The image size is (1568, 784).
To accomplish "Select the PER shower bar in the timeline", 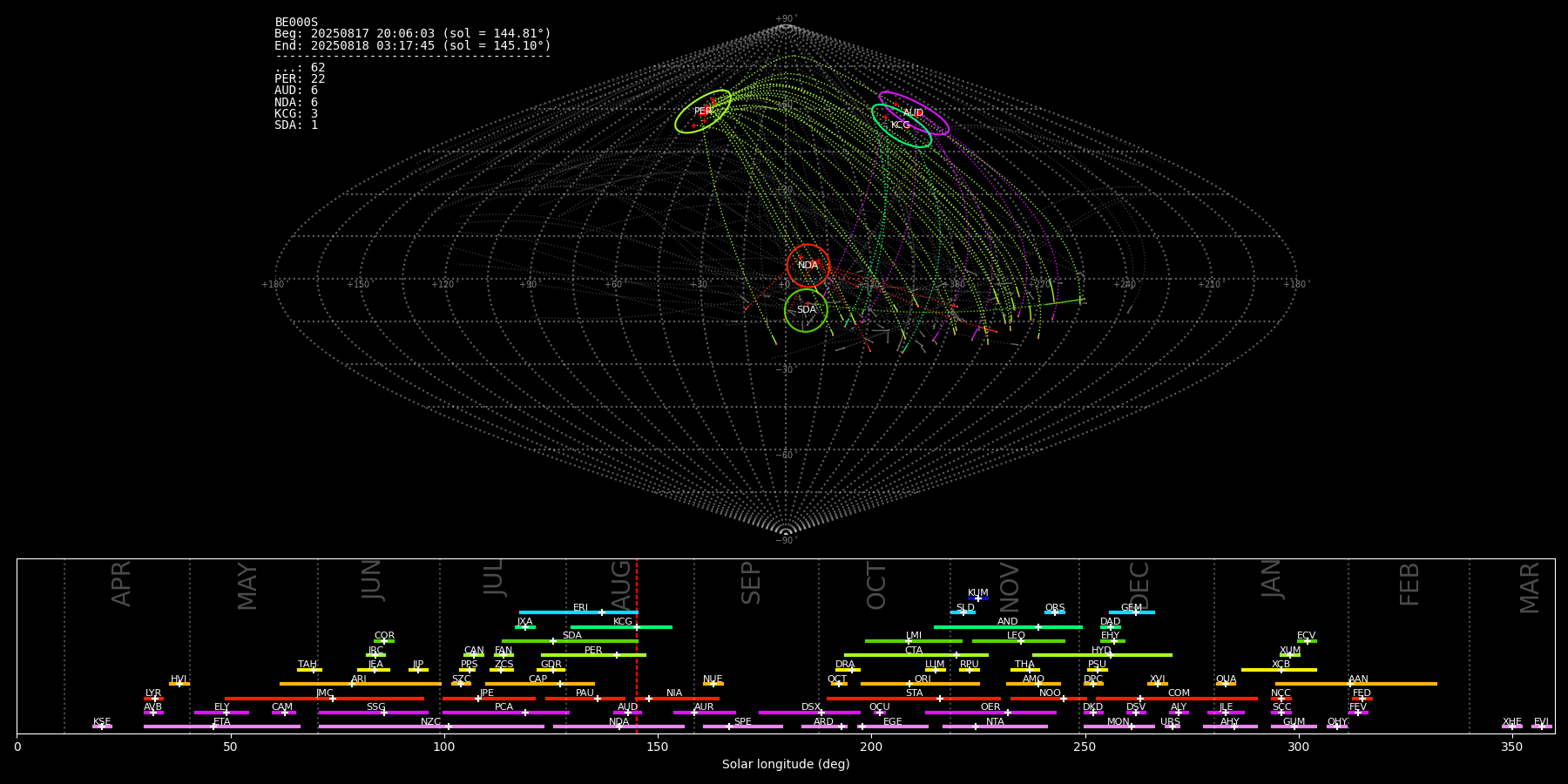I will pyautogui.click(x=593, y=655).
